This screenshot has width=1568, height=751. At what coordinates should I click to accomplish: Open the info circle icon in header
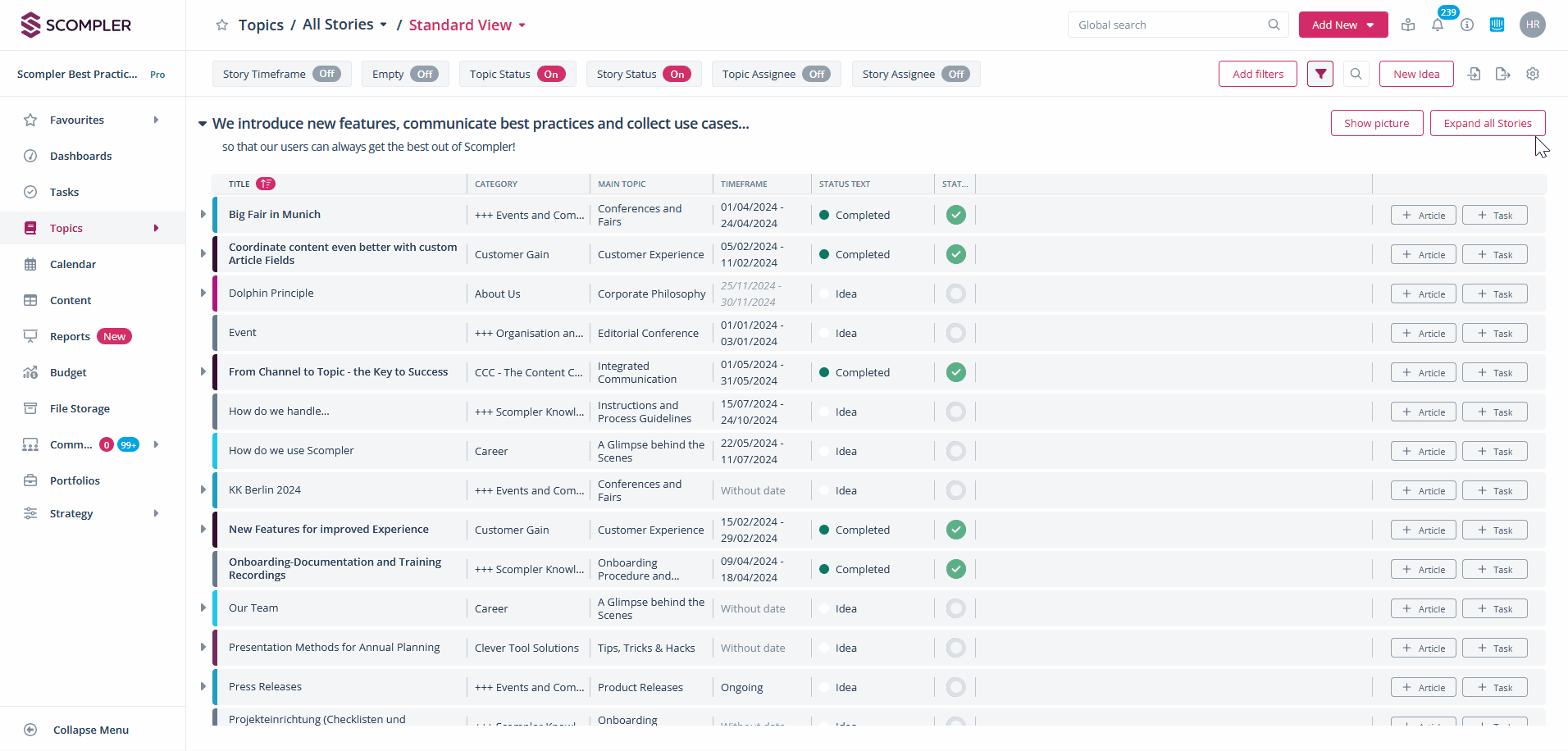point(1467,25)
